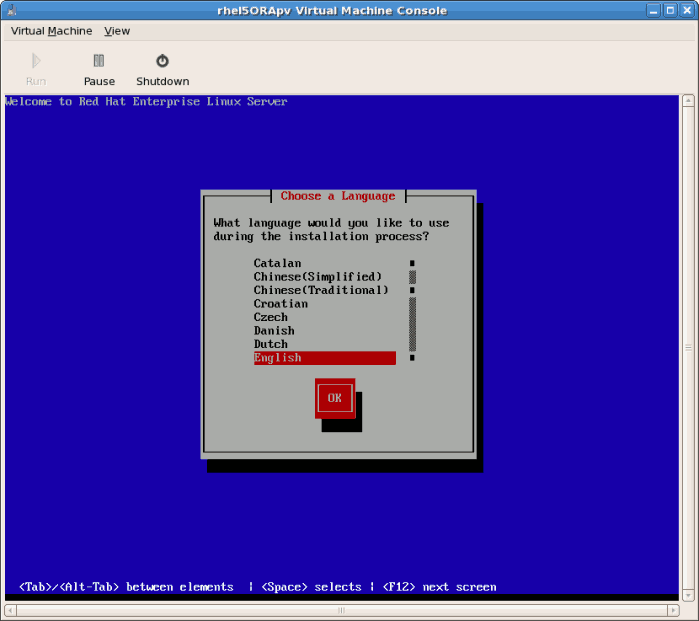Close the Virtual Machine Console window
The width and height of the screenshot is (699, 621).
687,10
